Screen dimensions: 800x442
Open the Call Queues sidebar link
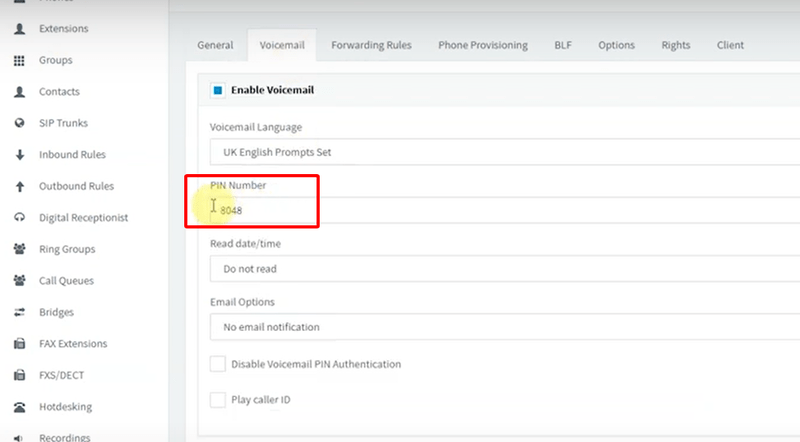(66, 281)
